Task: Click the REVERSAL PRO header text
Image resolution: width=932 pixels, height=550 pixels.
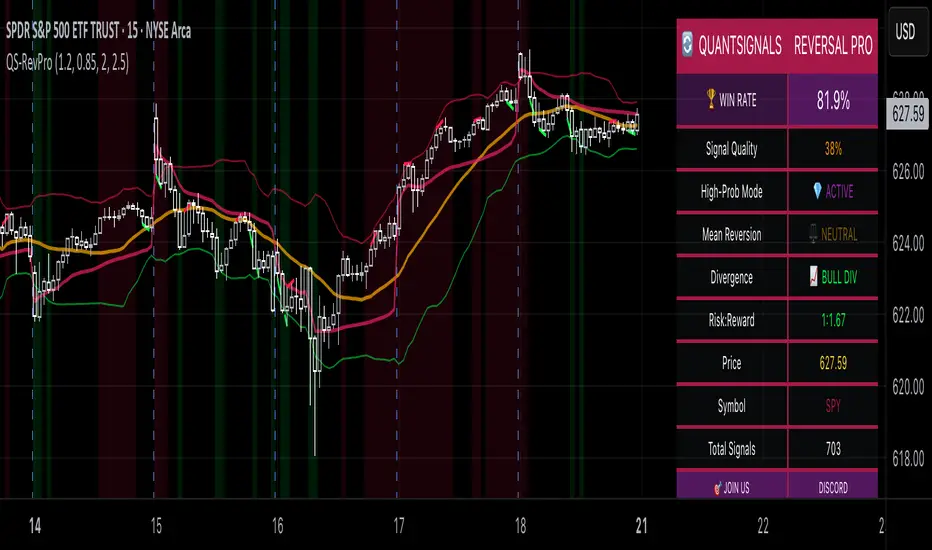Action: pyautogui.click(x=833, y=45)
